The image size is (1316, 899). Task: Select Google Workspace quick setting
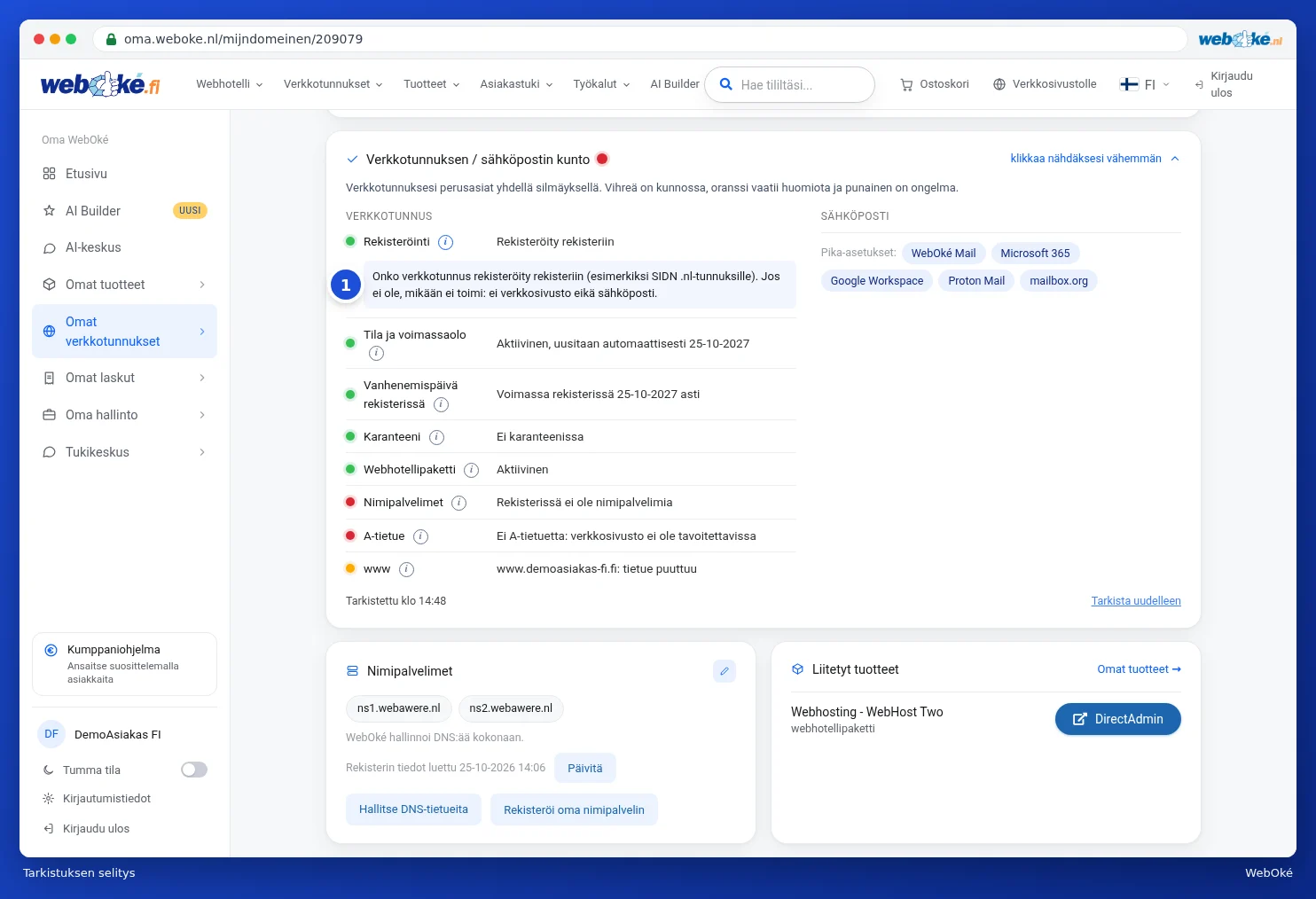[876, 281]
